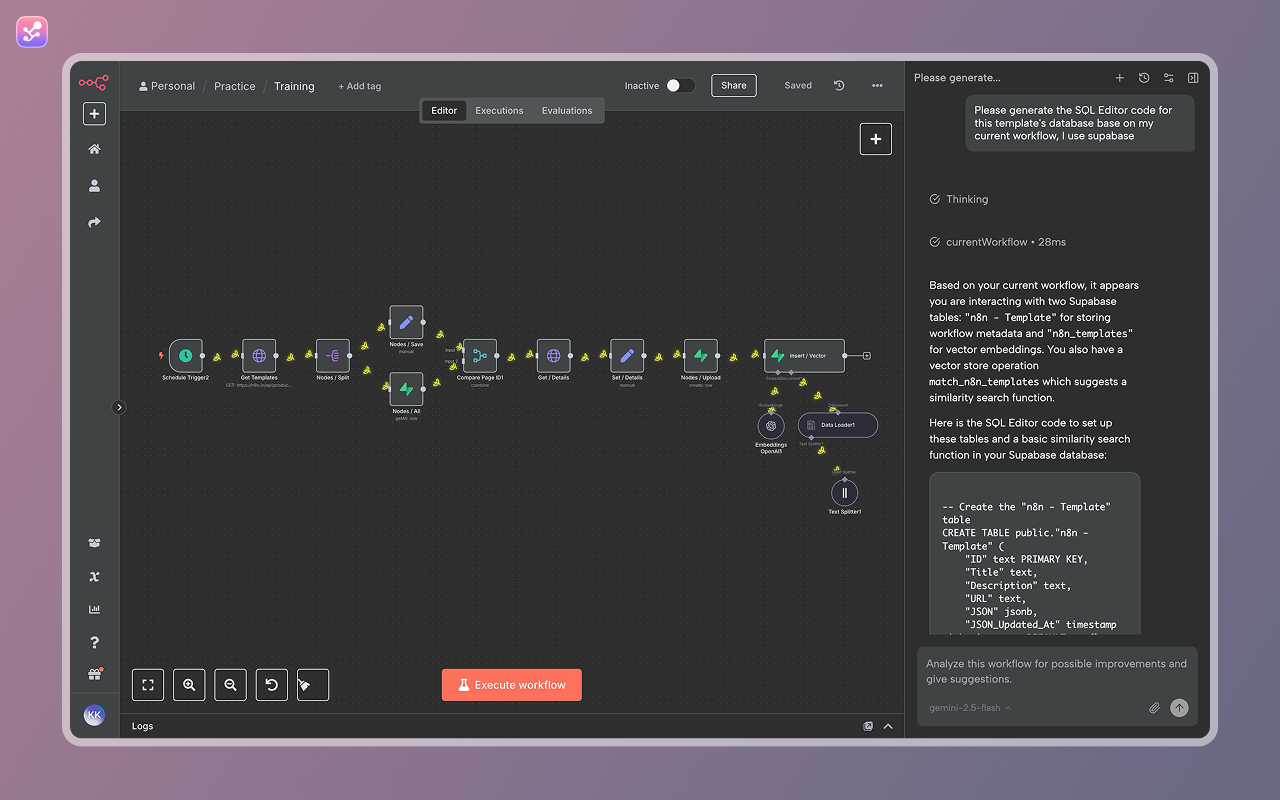Open the Shared arrow icon in sidebar
The height and width of the screenshot is (800, 1280).
click(x=94, y=223)
